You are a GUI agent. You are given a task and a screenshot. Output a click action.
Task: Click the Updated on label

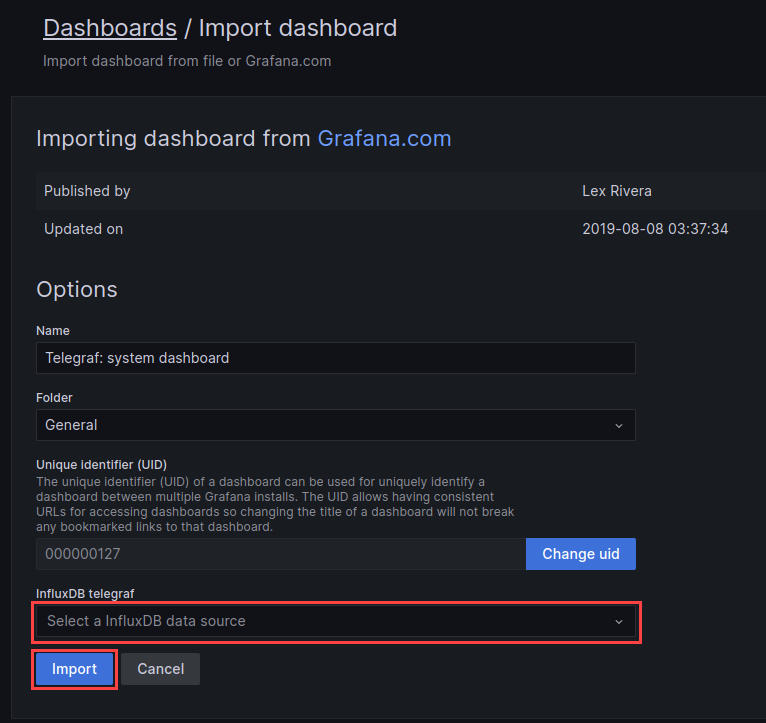pyautogui.click(x=84, y=229)
